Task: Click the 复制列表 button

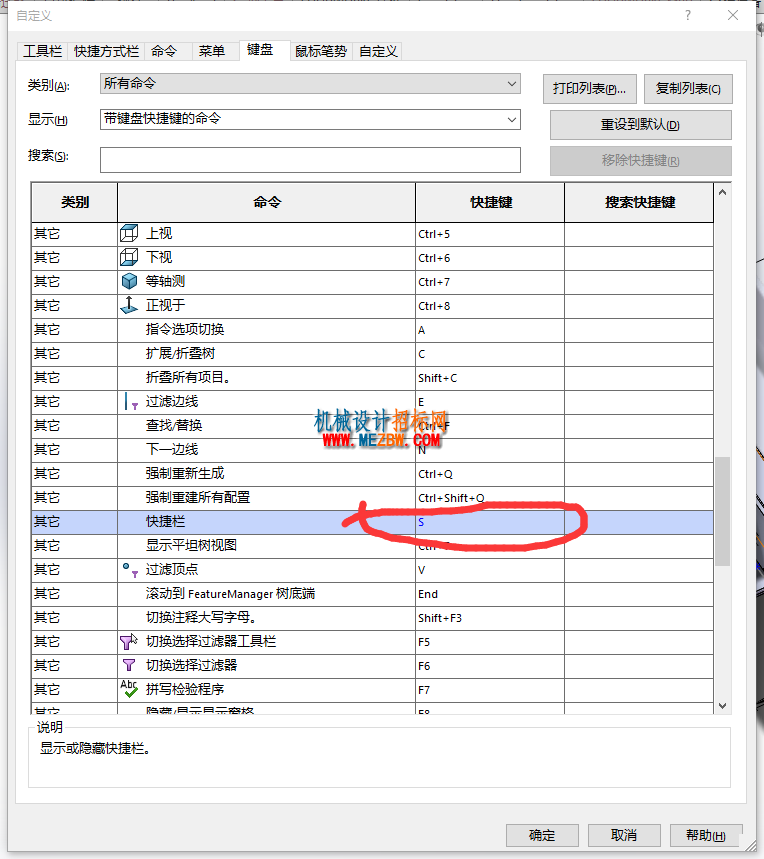Action: 688,89
